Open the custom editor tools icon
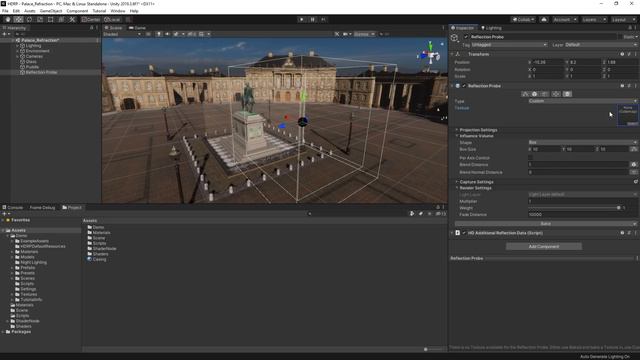 72,19
